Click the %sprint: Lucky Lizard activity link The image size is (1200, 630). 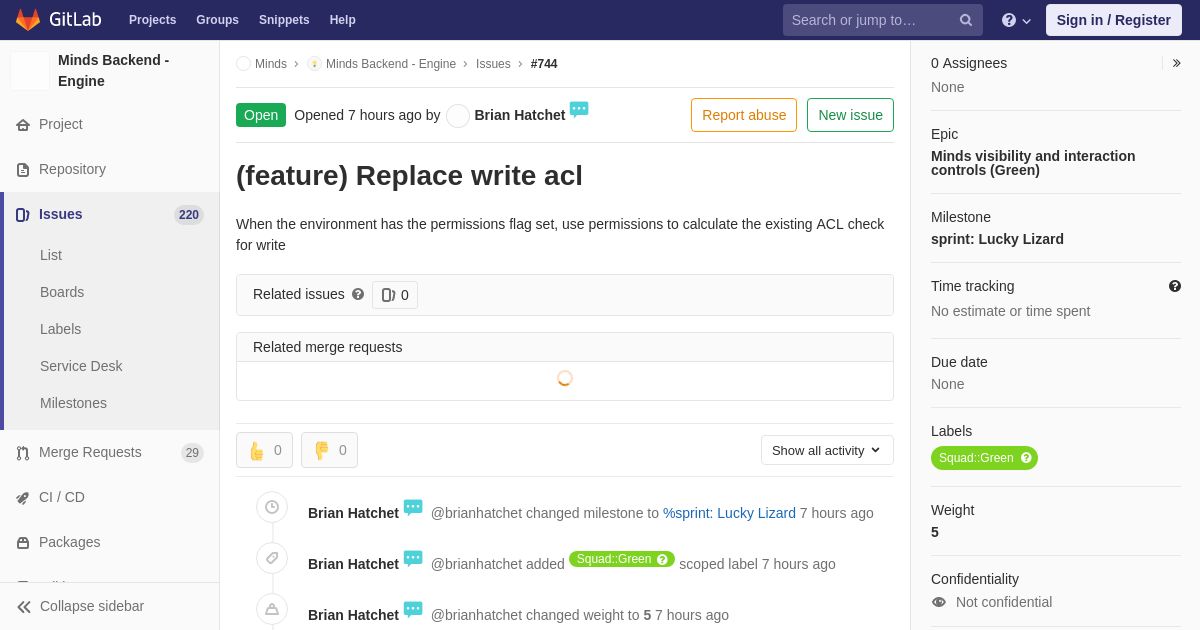tap(729, 513)
